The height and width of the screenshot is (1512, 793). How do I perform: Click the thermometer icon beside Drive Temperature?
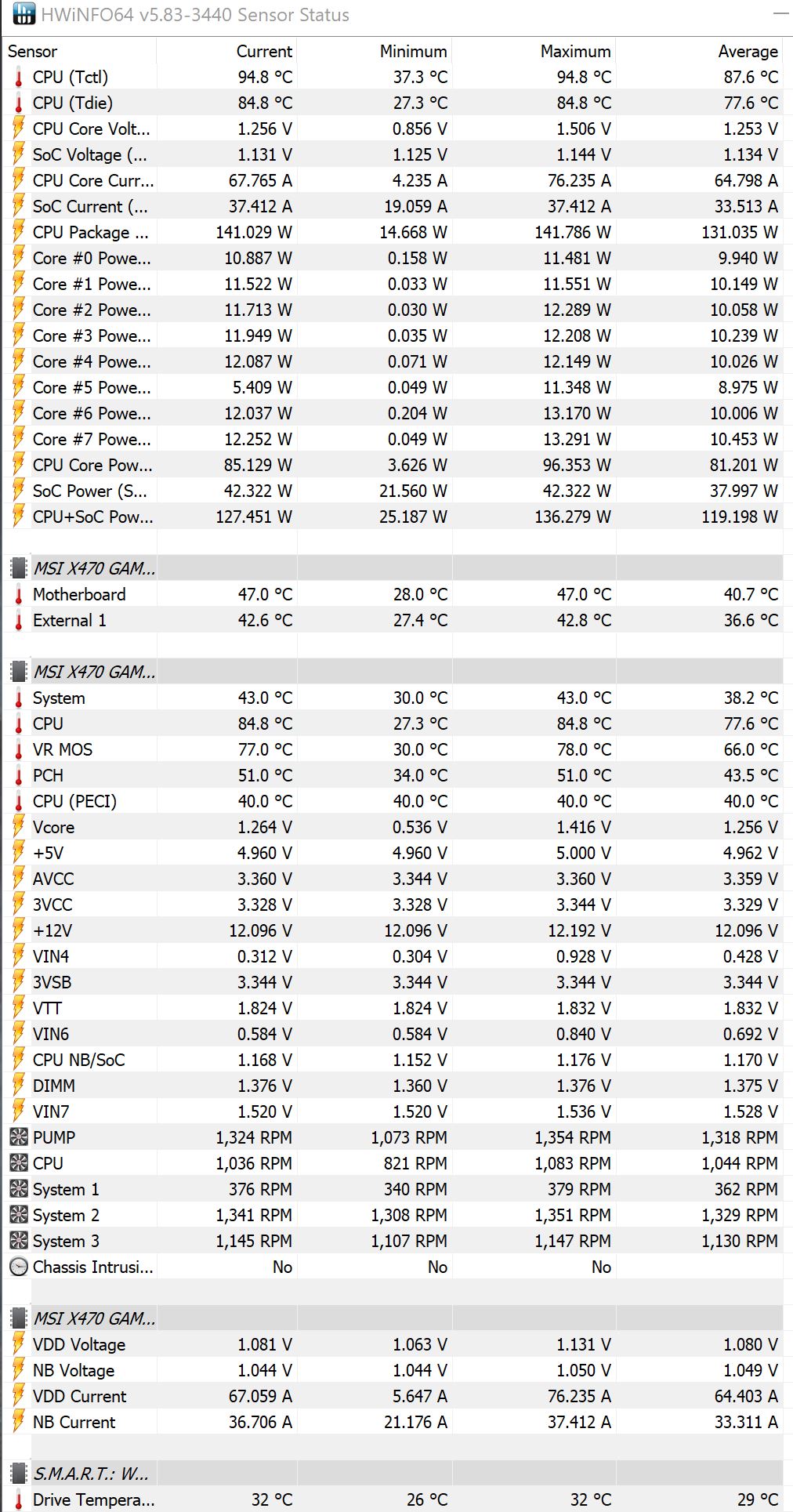19,1499
